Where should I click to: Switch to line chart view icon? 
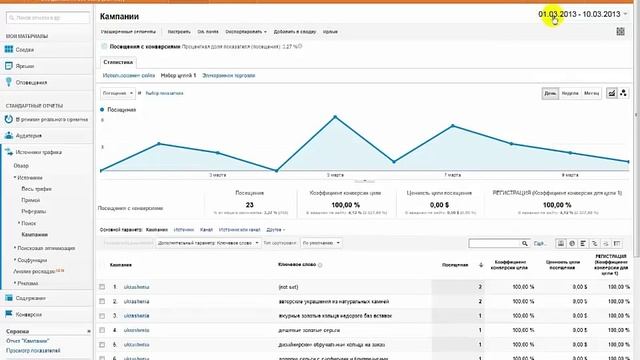(611, 93)
